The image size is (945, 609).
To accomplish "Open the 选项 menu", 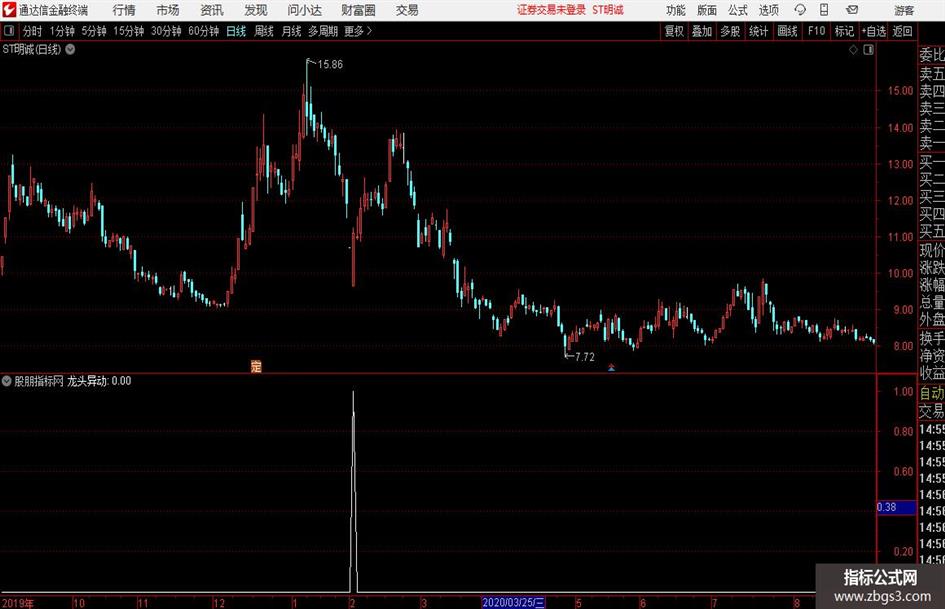I will [768, 10].
